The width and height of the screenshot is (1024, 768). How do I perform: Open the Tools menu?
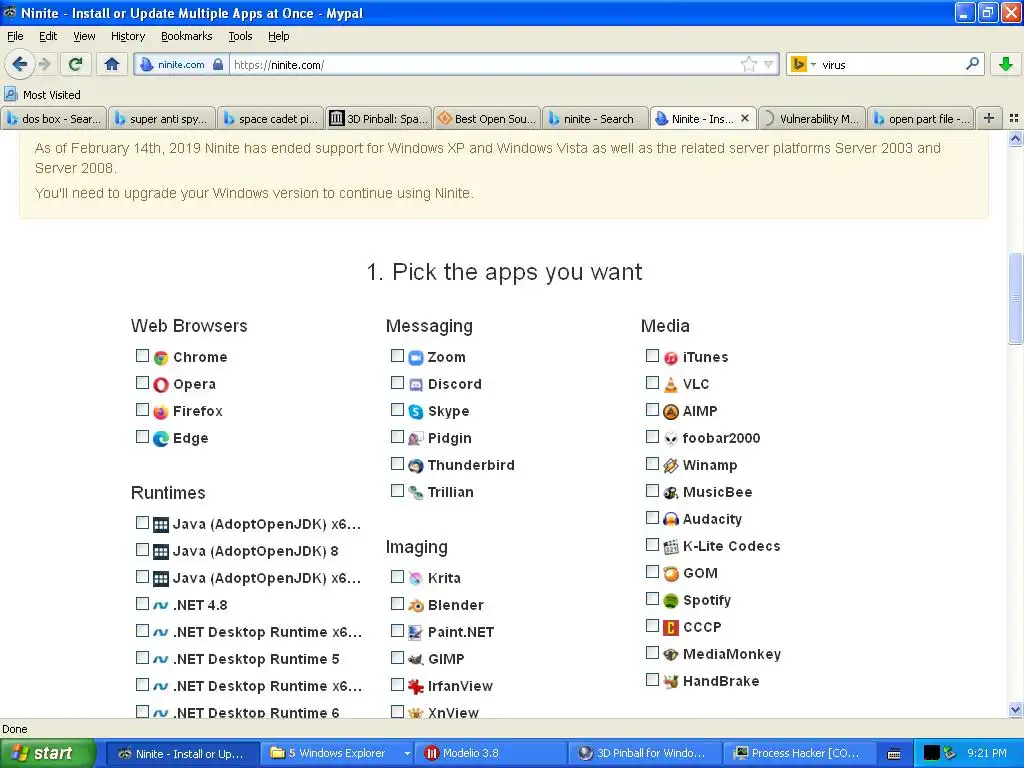pos(240,37)
